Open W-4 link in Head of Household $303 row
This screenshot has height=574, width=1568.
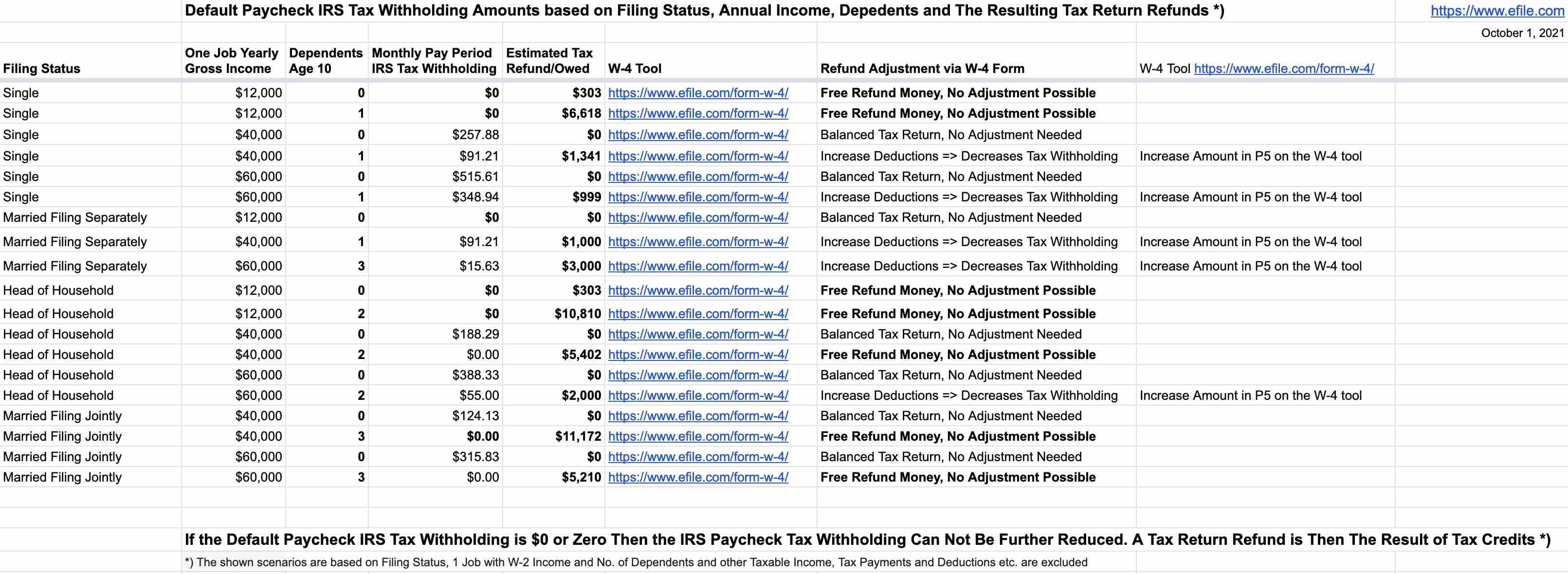[x=698, y=290]
